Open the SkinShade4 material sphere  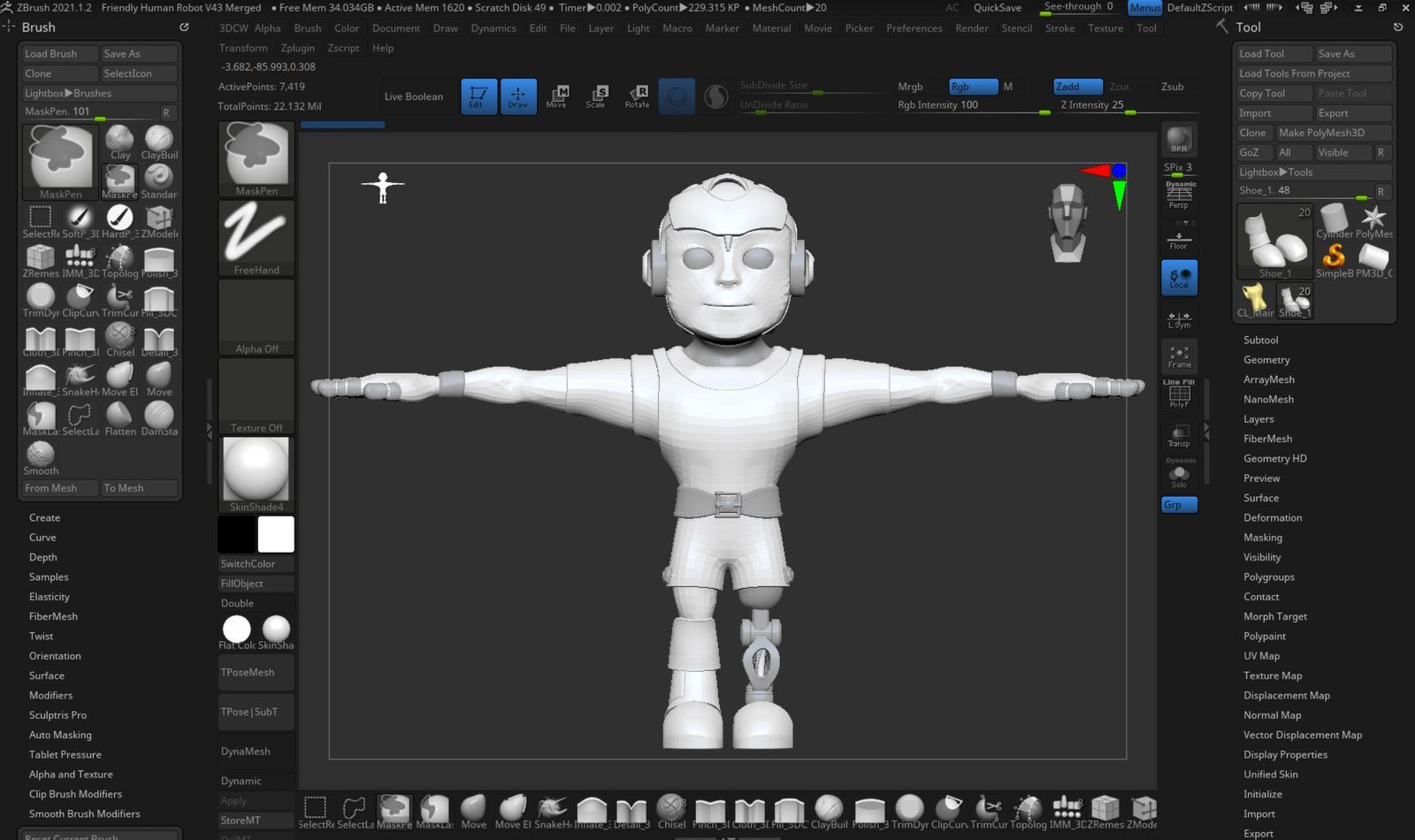click(x=256, y=475)
